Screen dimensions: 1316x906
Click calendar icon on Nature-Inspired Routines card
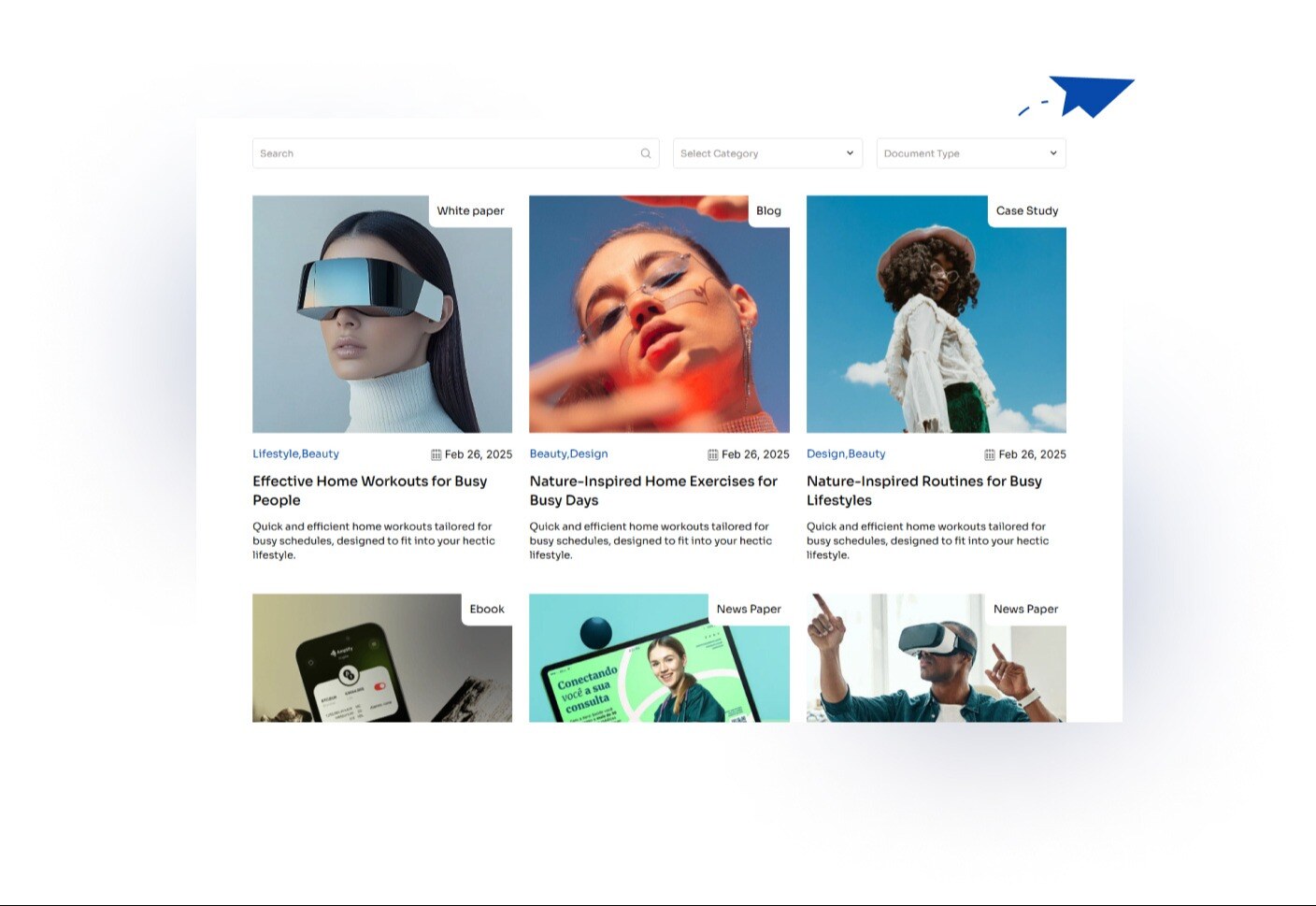tap(989, 454)
